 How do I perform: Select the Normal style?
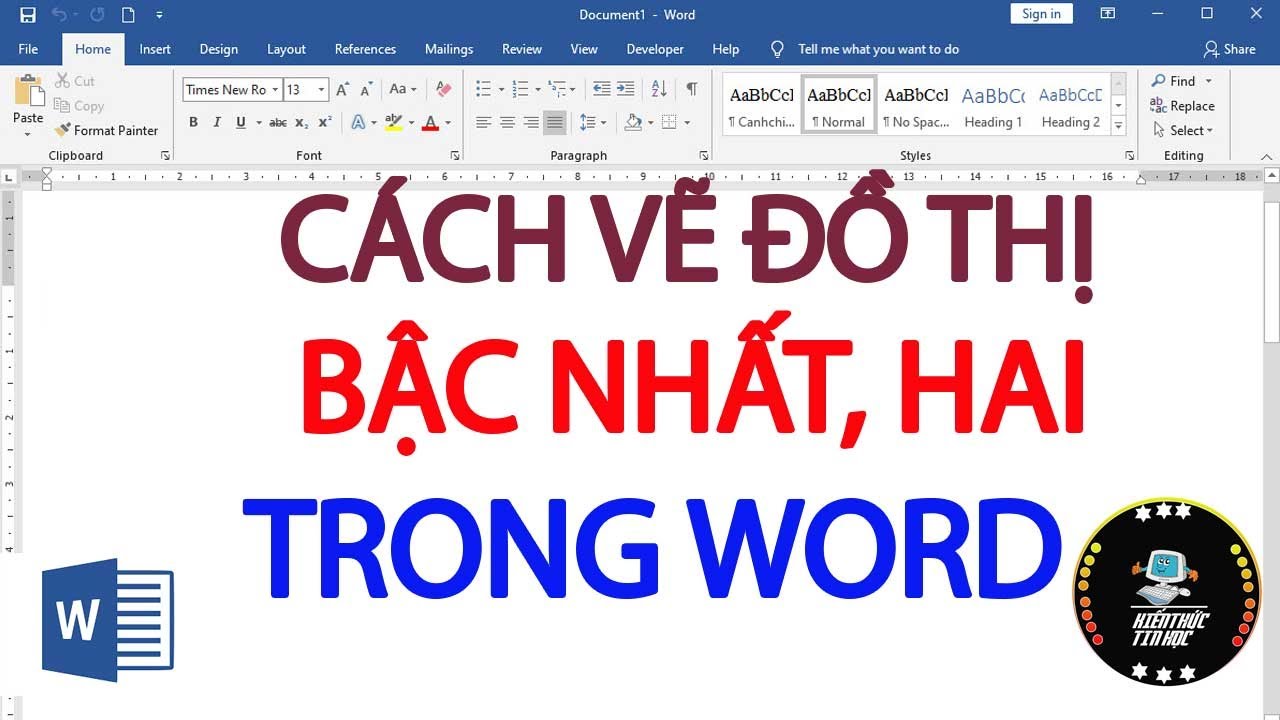point(838,105)
